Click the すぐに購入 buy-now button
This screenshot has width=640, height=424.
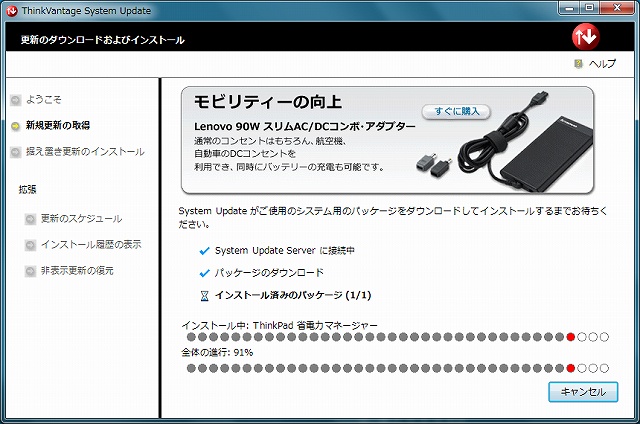tap(456, 111)
